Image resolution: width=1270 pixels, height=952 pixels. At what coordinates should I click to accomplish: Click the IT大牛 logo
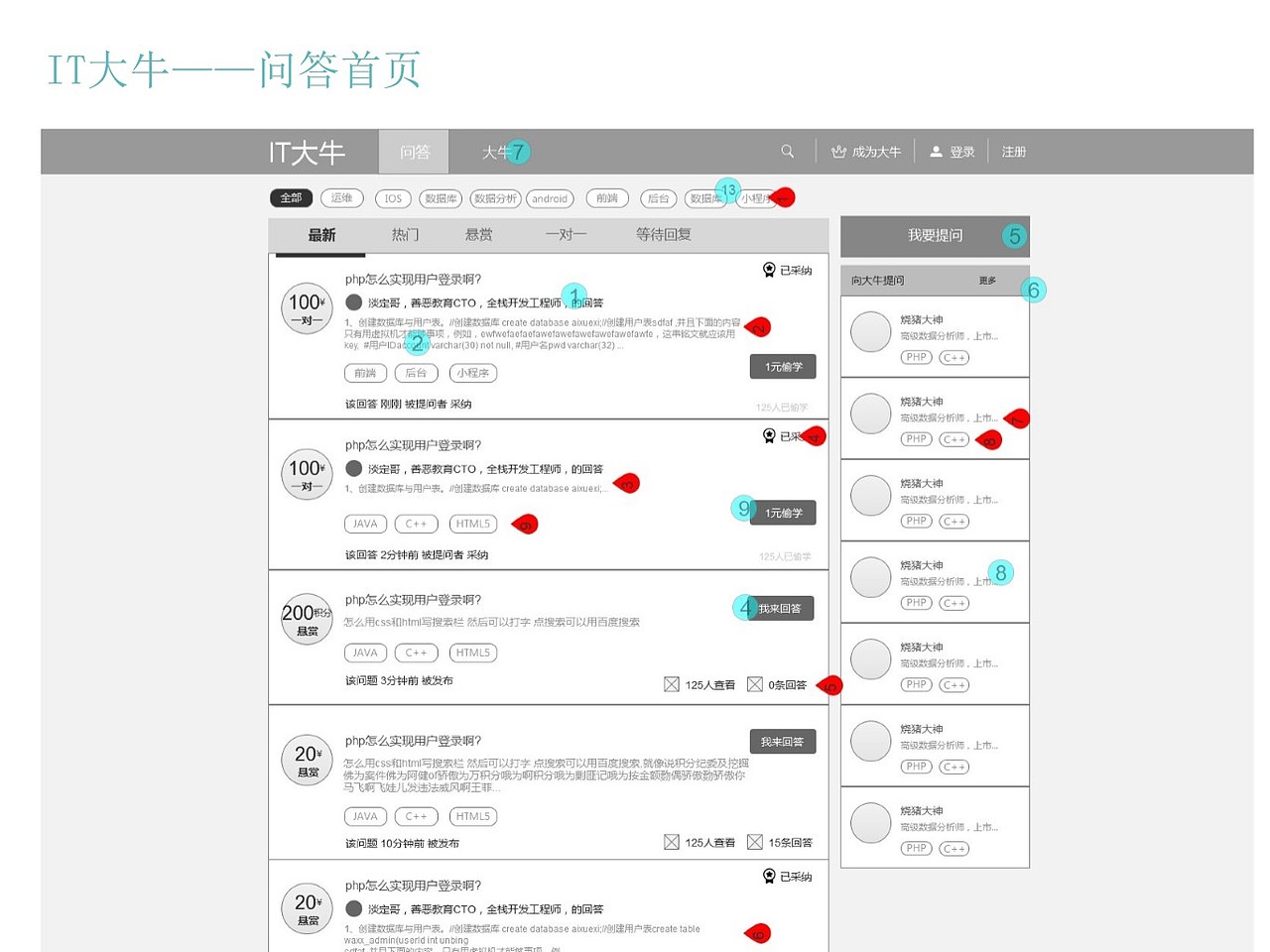(305, 151)
